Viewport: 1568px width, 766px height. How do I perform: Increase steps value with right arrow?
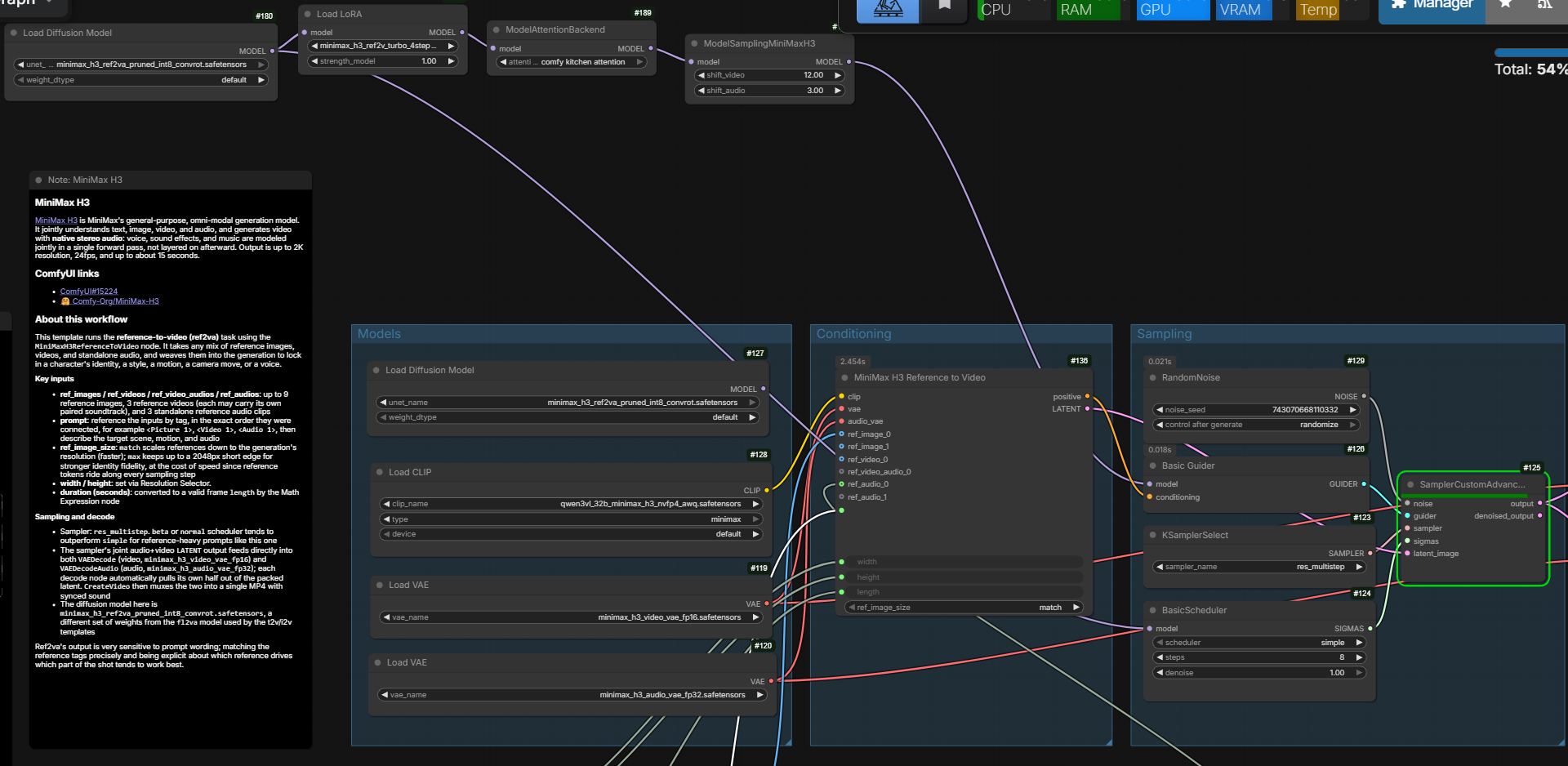click(x=1359, y=657)
